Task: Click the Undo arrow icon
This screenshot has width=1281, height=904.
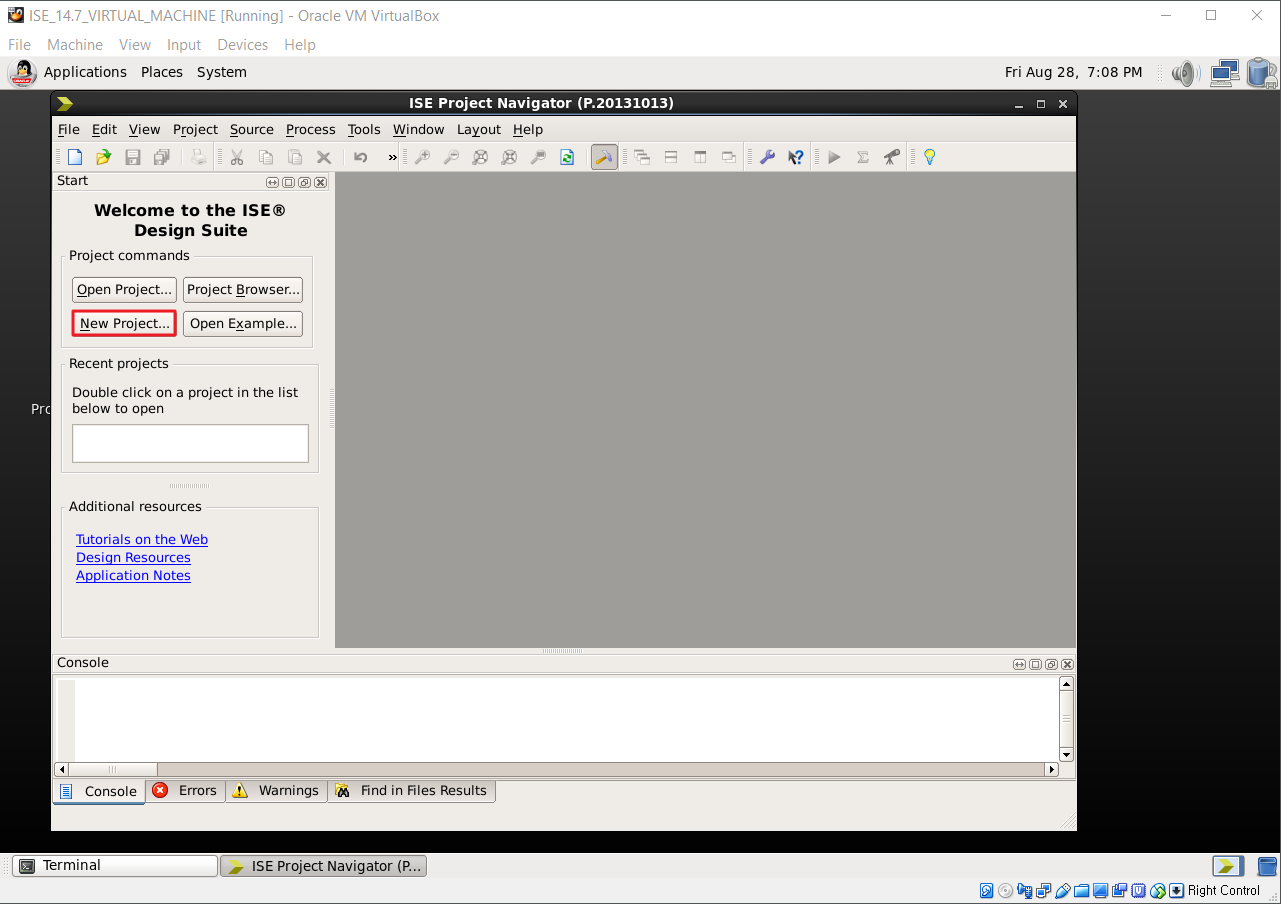Action: click(x=361, y=157)
